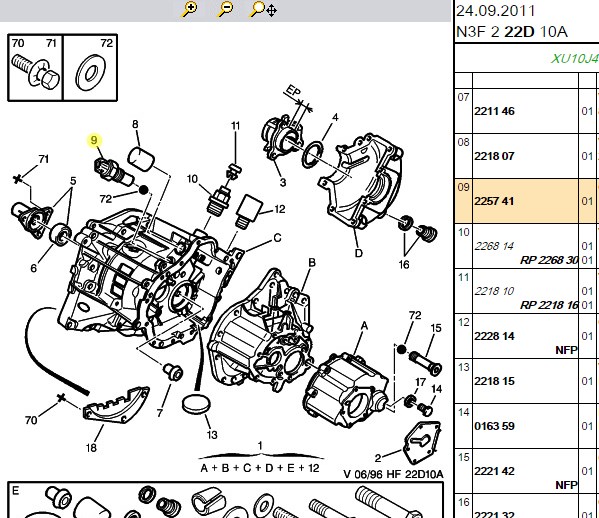Select the zoom-and-pan magnifier tool
The image size is (599, 518).
pos(263,10)
